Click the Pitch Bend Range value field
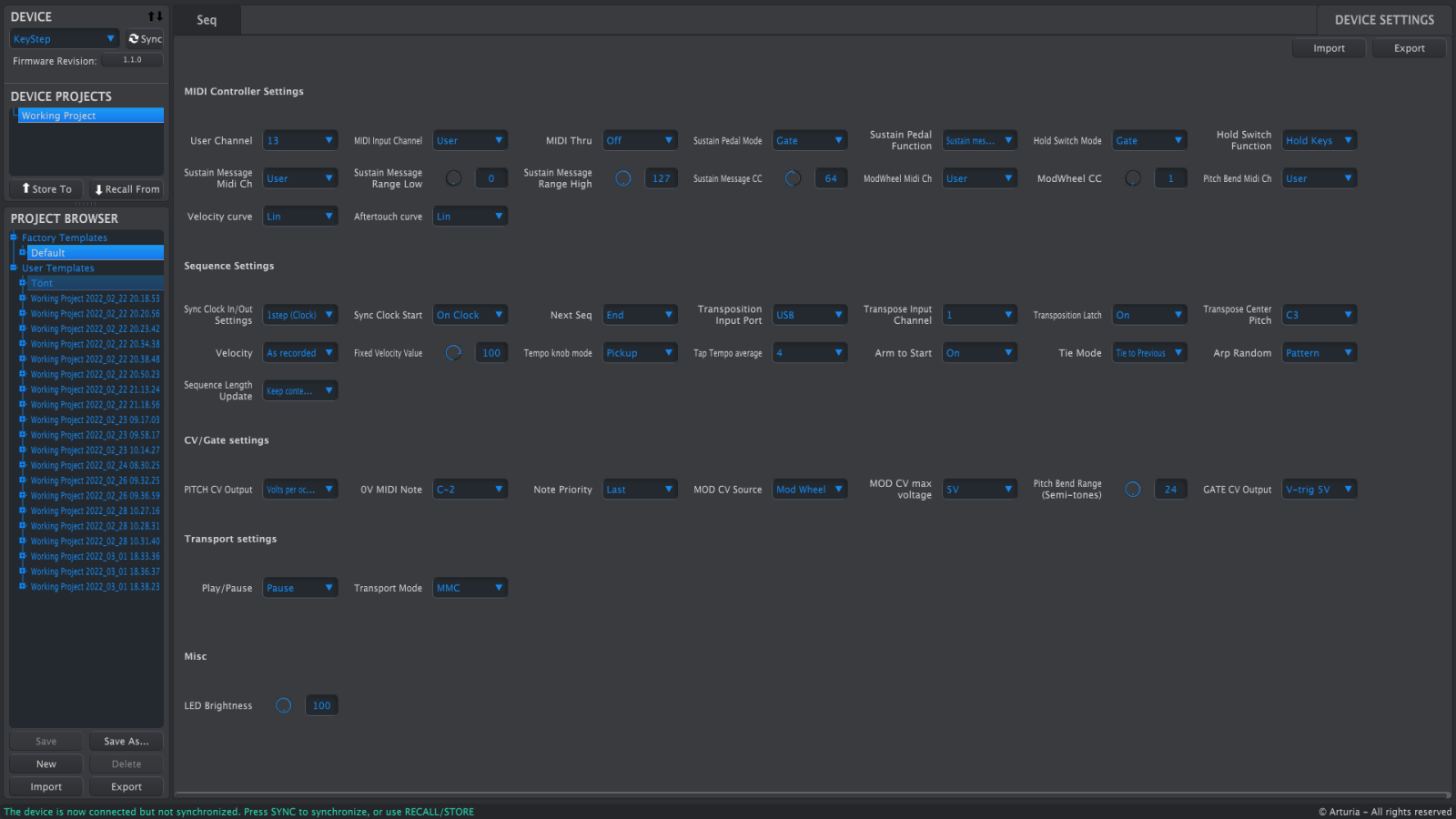 point(1170,490)
